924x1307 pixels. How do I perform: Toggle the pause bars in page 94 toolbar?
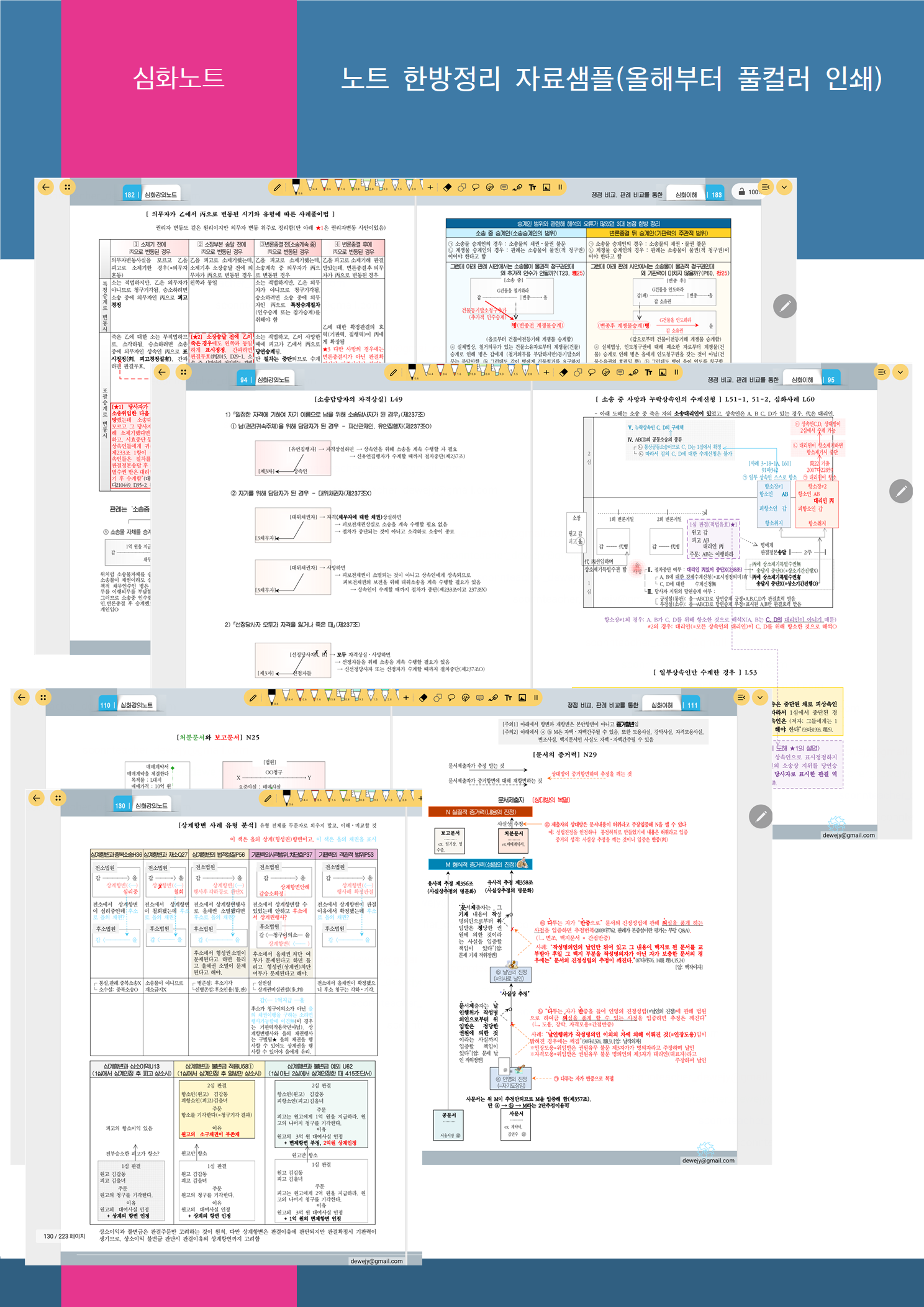(676, 372)
